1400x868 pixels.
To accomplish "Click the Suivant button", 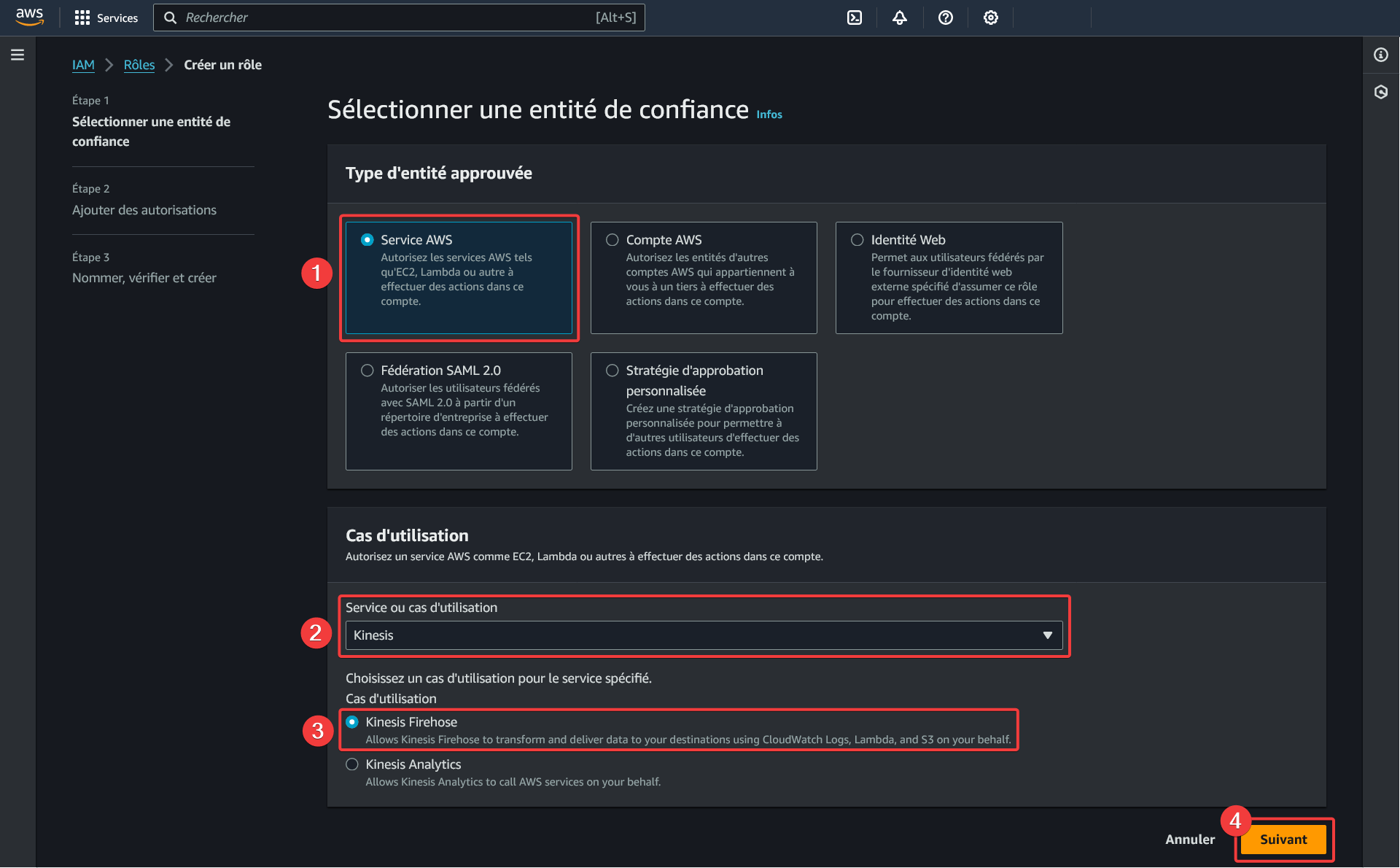I will pos(1283,840).
